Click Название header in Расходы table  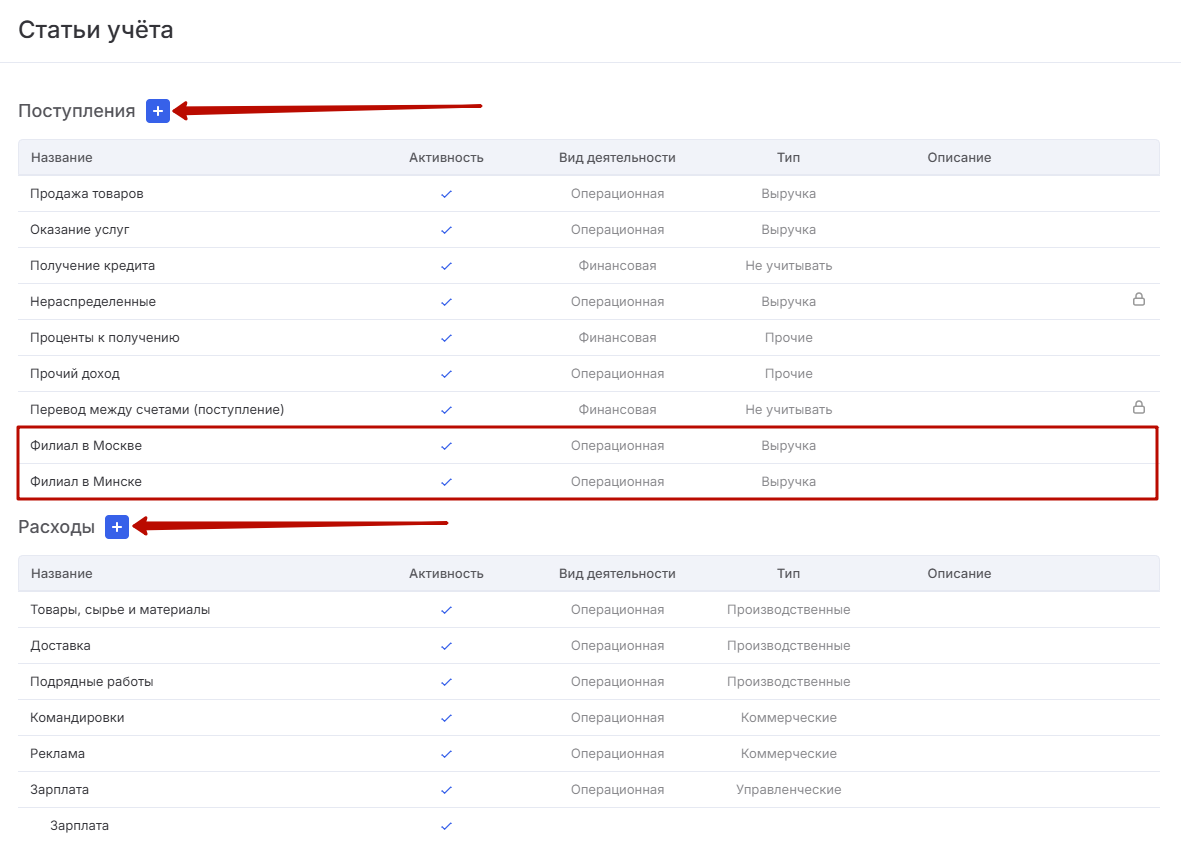coord(62,573)
